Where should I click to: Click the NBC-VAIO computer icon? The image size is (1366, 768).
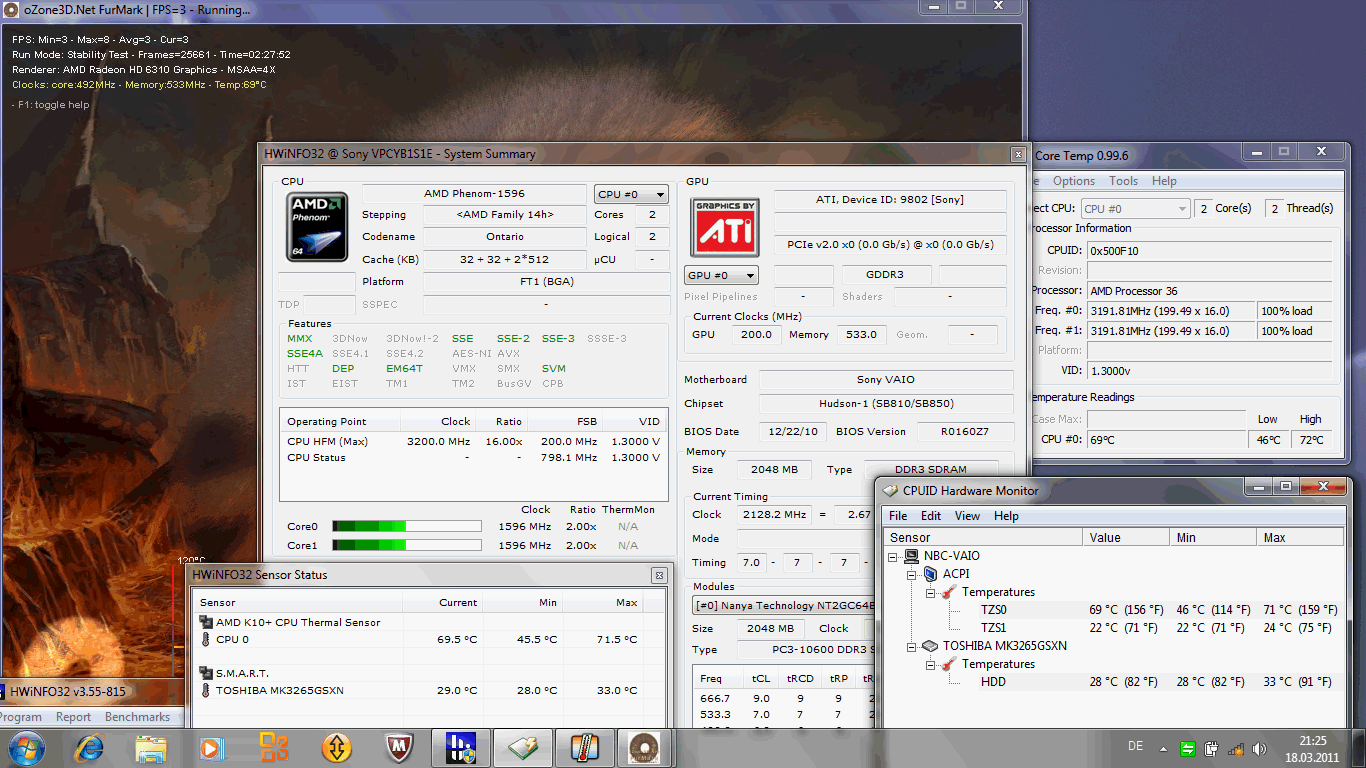[x=911, y=556]
